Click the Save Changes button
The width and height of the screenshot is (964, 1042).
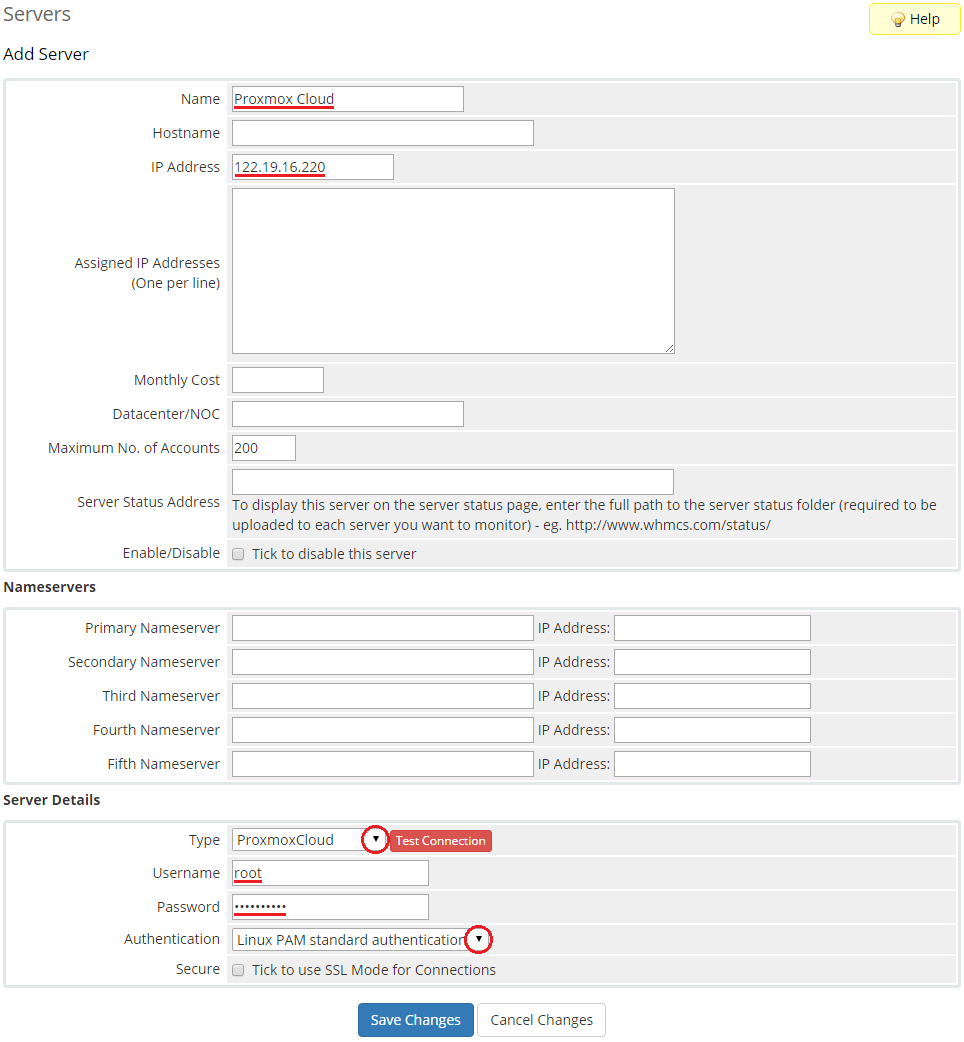tap(416, 1020)
